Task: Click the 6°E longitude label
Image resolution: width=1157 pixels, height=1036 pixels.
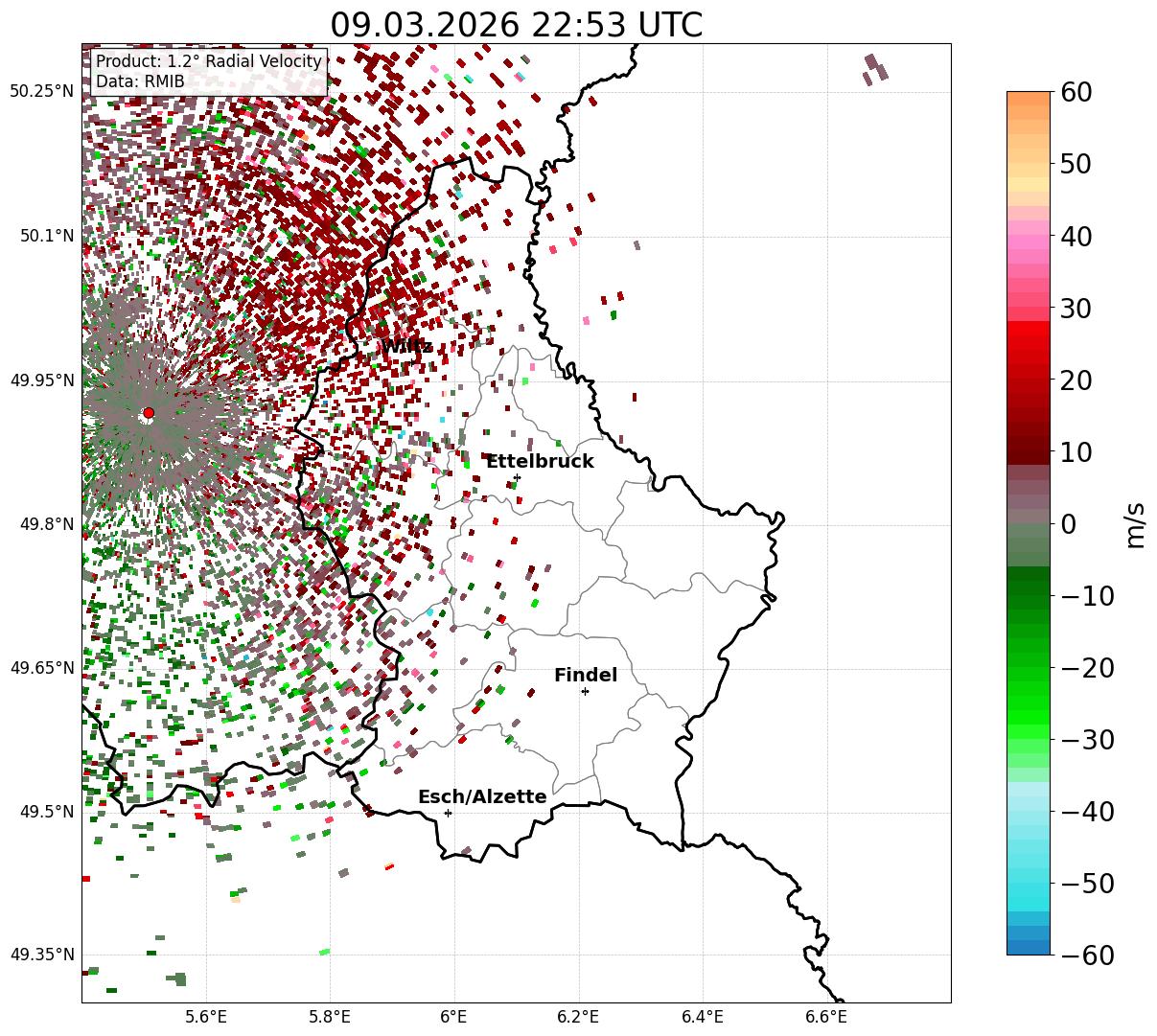Action: click(453, 1016)
